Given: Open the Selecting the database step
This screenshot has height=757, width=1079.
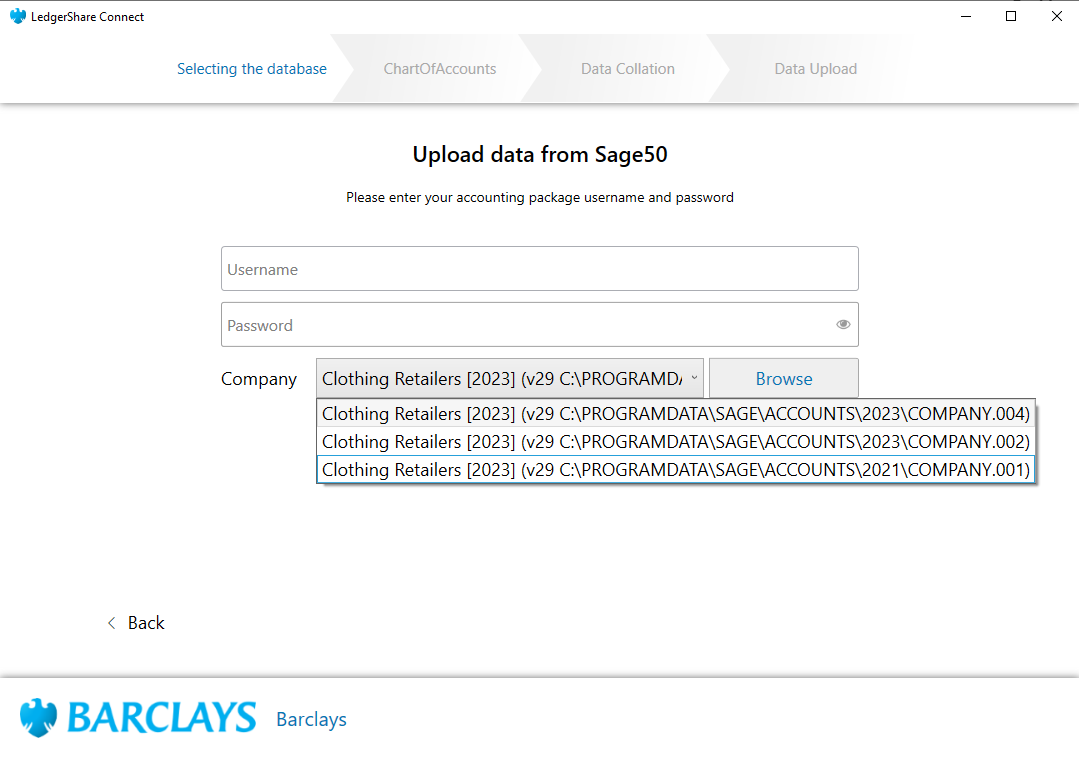Looking at the screenshot, I should [252, 69].
